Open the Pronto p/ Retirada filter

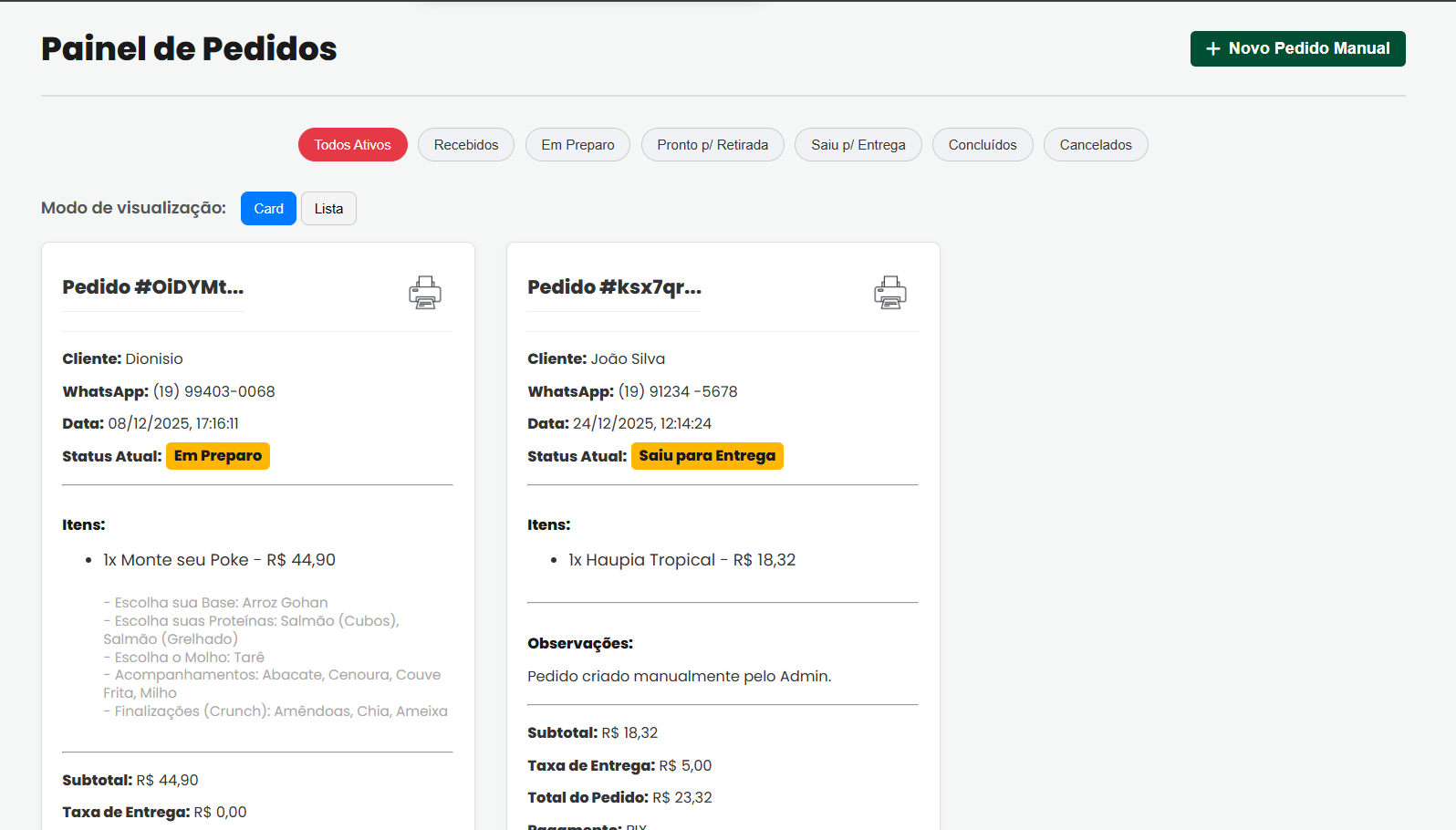point(712,145)
